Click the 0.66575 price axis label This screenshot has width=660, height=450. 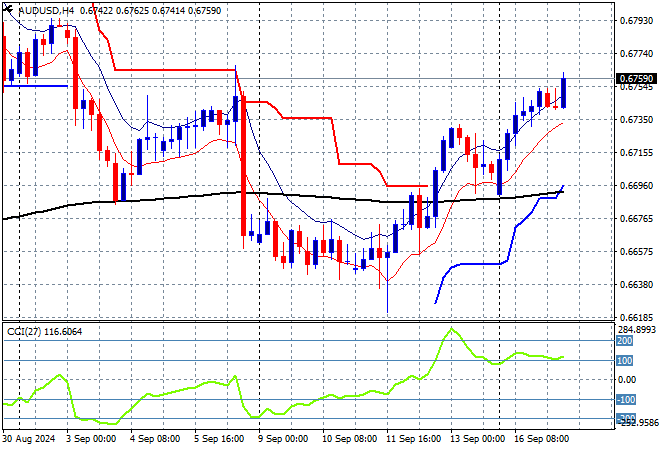point(636,252)
